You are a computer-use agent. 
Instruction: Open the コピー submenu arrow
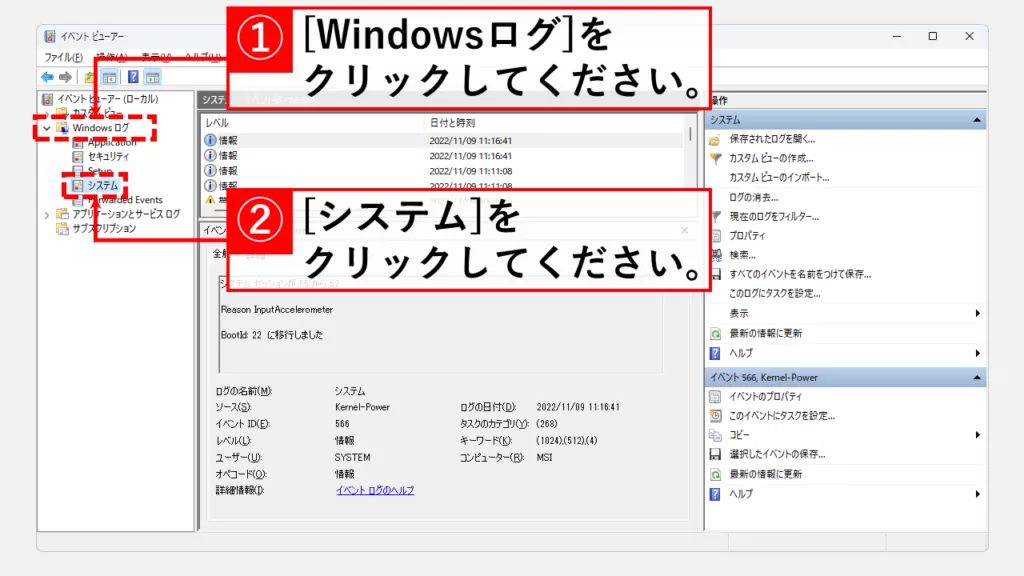pos(977,435)
